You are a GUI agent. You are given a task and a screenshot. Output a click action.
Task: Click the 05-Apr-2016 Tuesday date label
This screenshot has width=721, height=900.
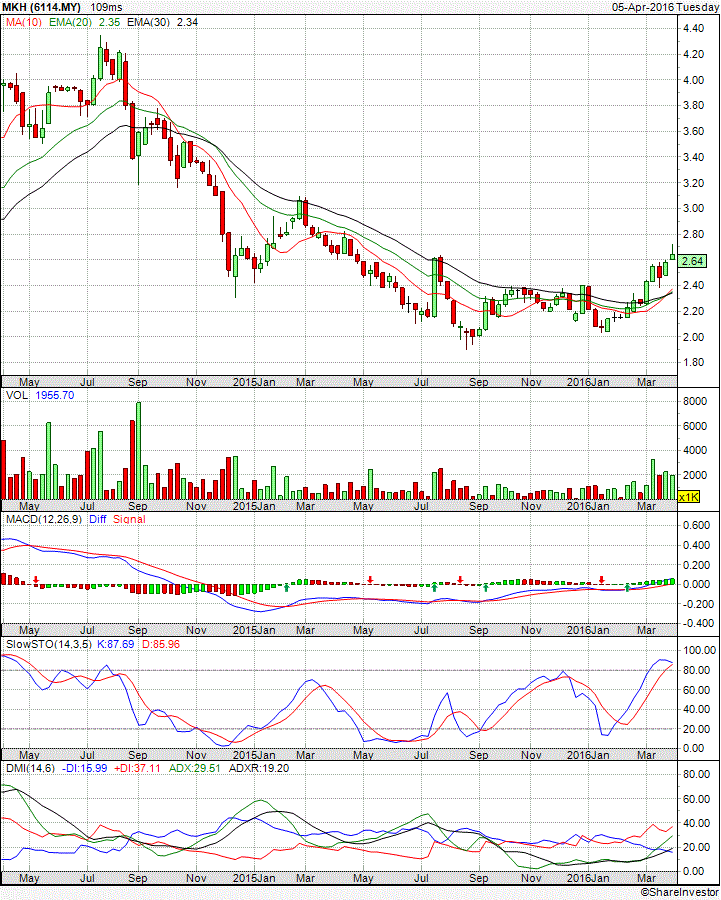coord(665,7)
